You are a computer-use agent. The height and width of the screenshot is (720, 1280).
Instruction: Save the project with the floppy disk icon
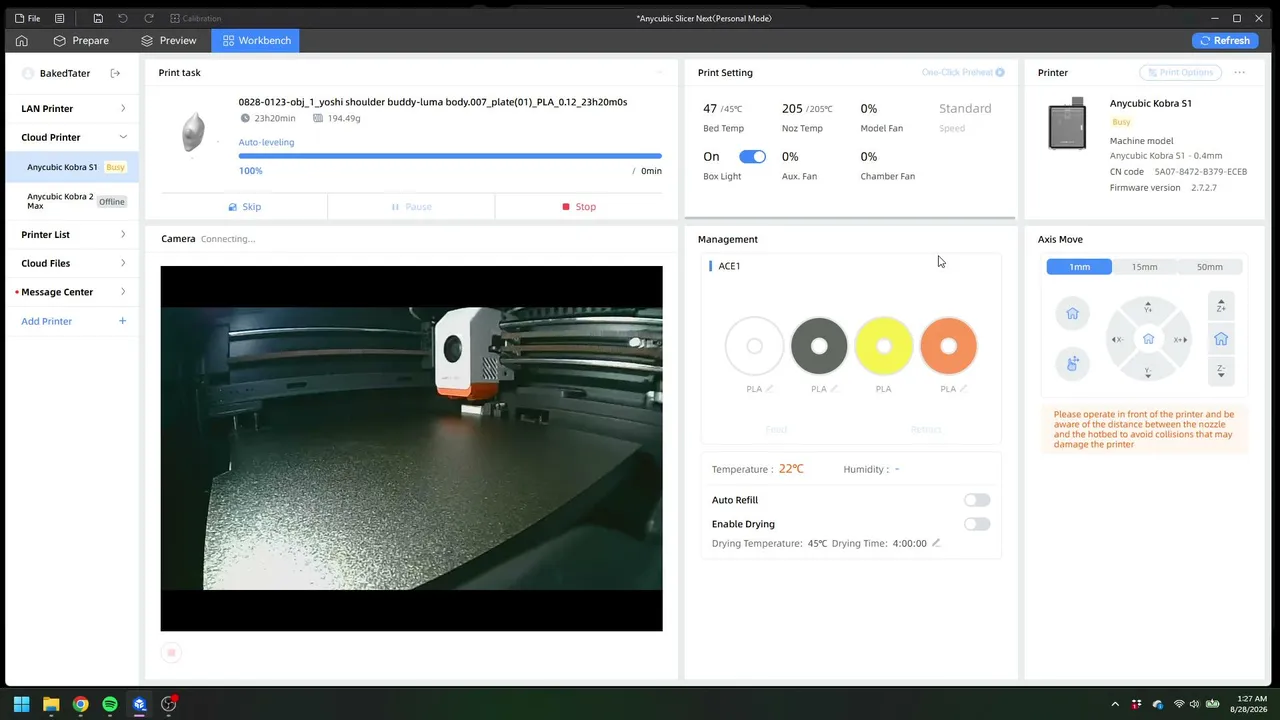(98, 18)
